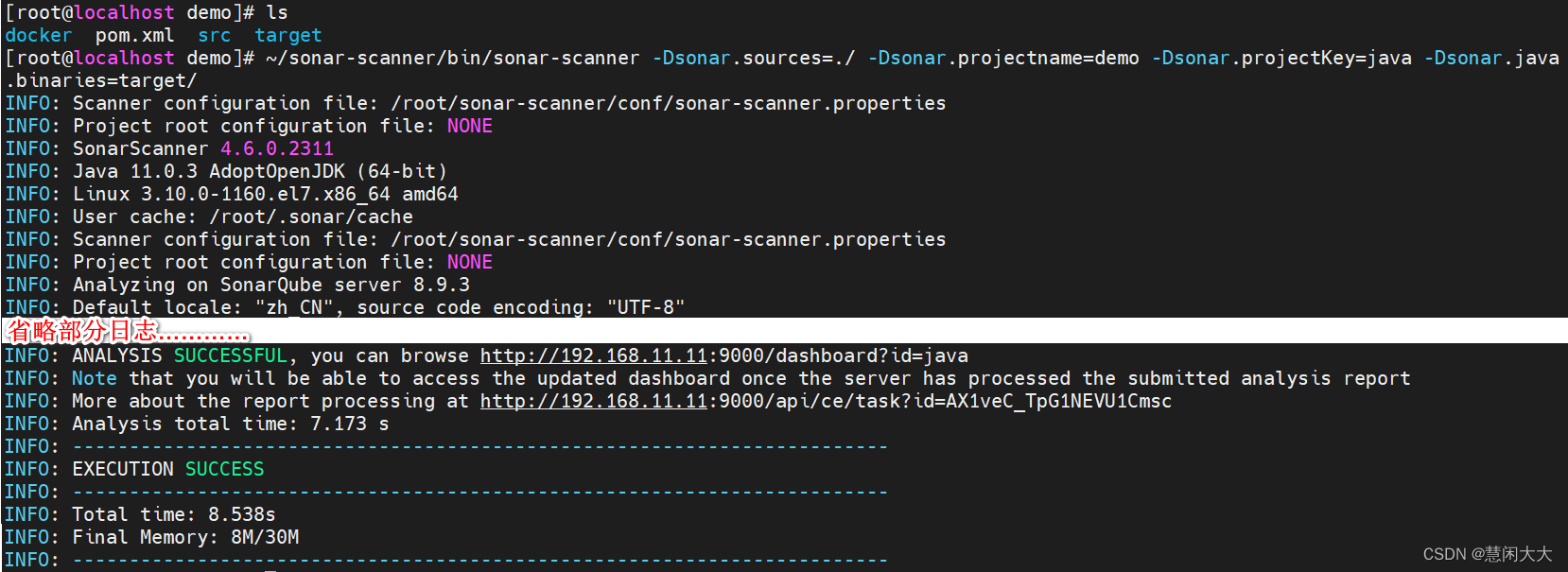Click the SonarQube server 8.9.3 line
1568x572 pixels.
[271, 286]
